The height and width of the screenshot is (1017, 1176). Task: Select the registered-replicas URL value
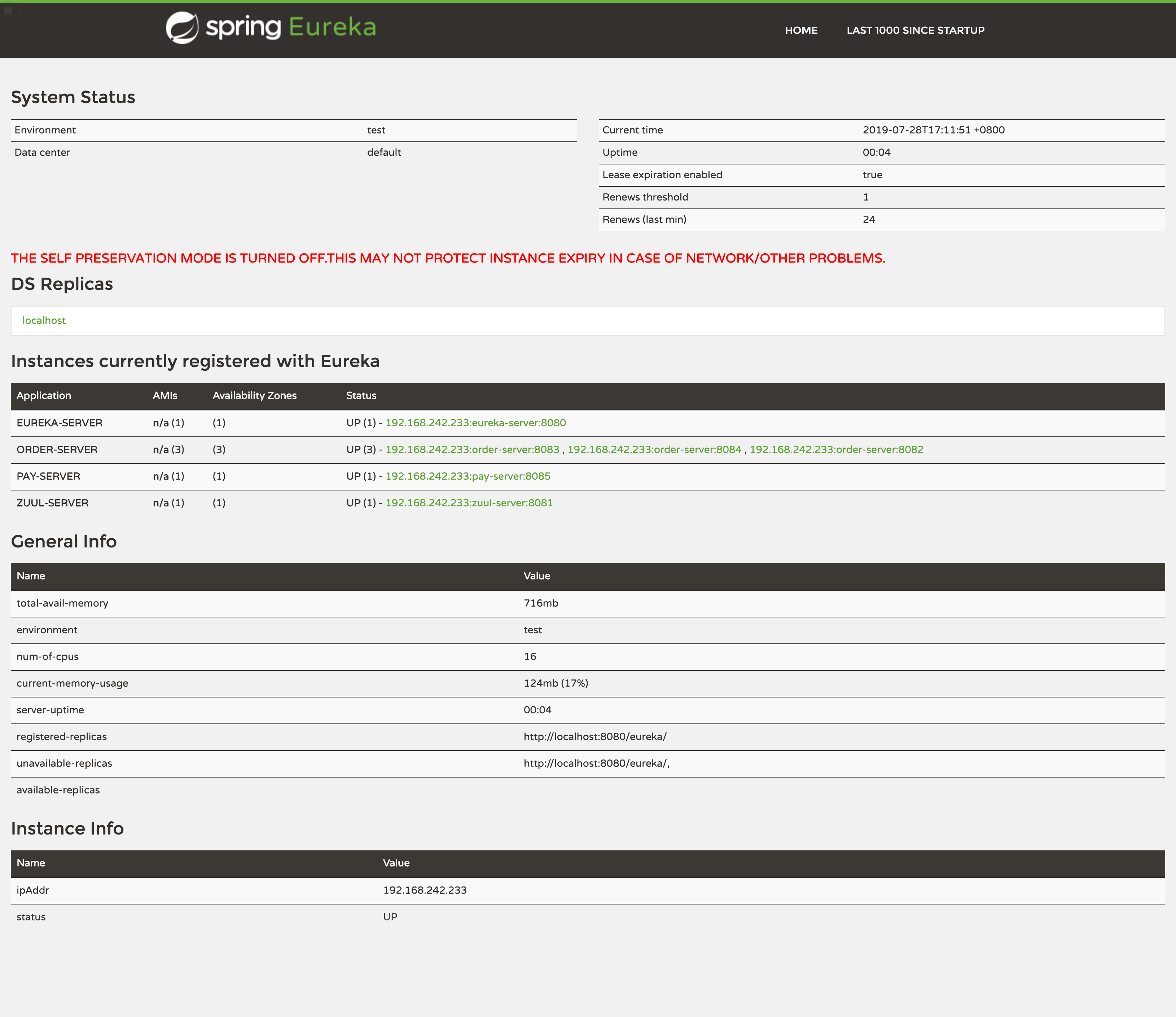(594, 737)
